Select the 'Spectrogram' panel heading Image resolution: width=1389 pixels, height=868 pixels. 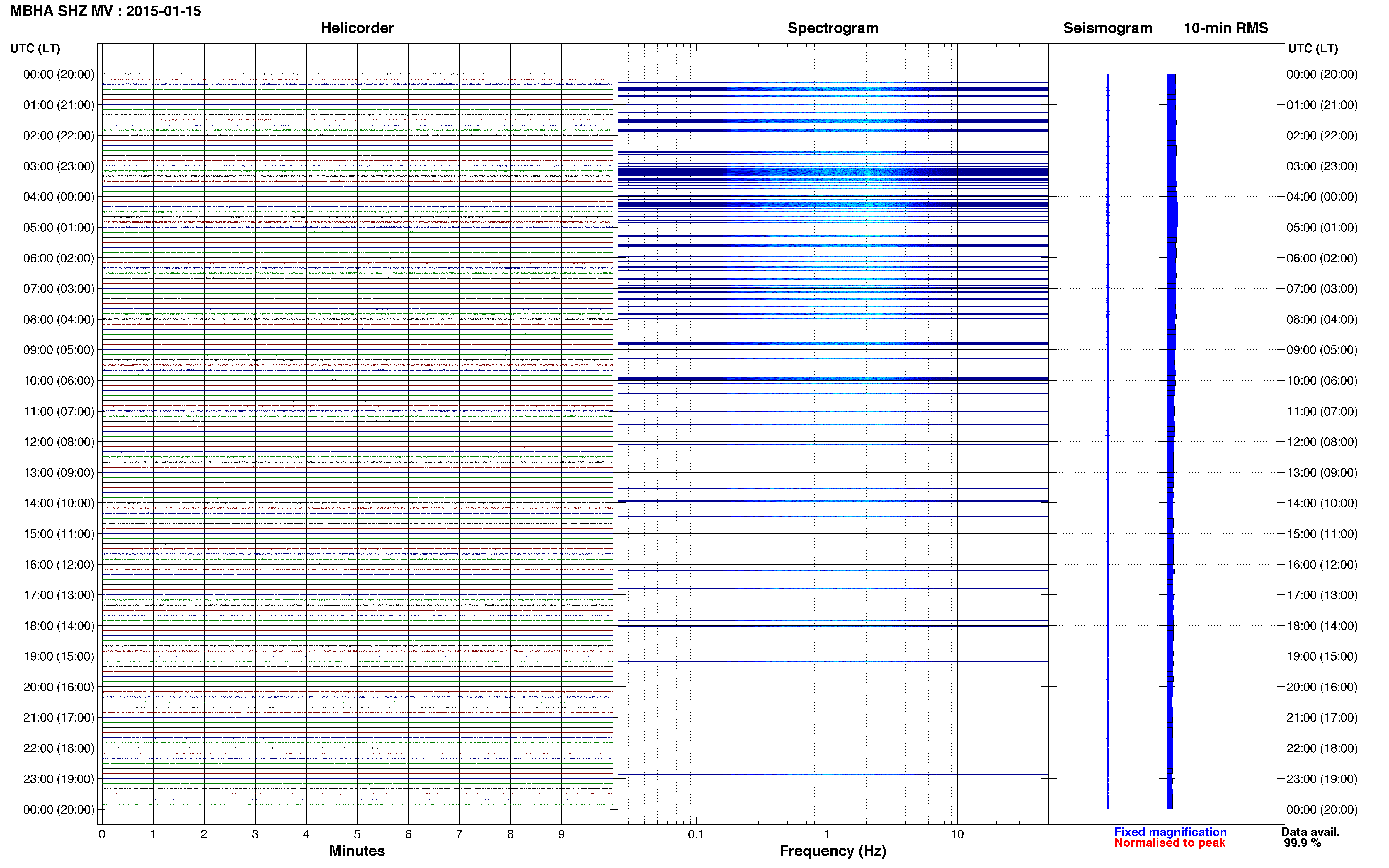click(x=833, y=28)
